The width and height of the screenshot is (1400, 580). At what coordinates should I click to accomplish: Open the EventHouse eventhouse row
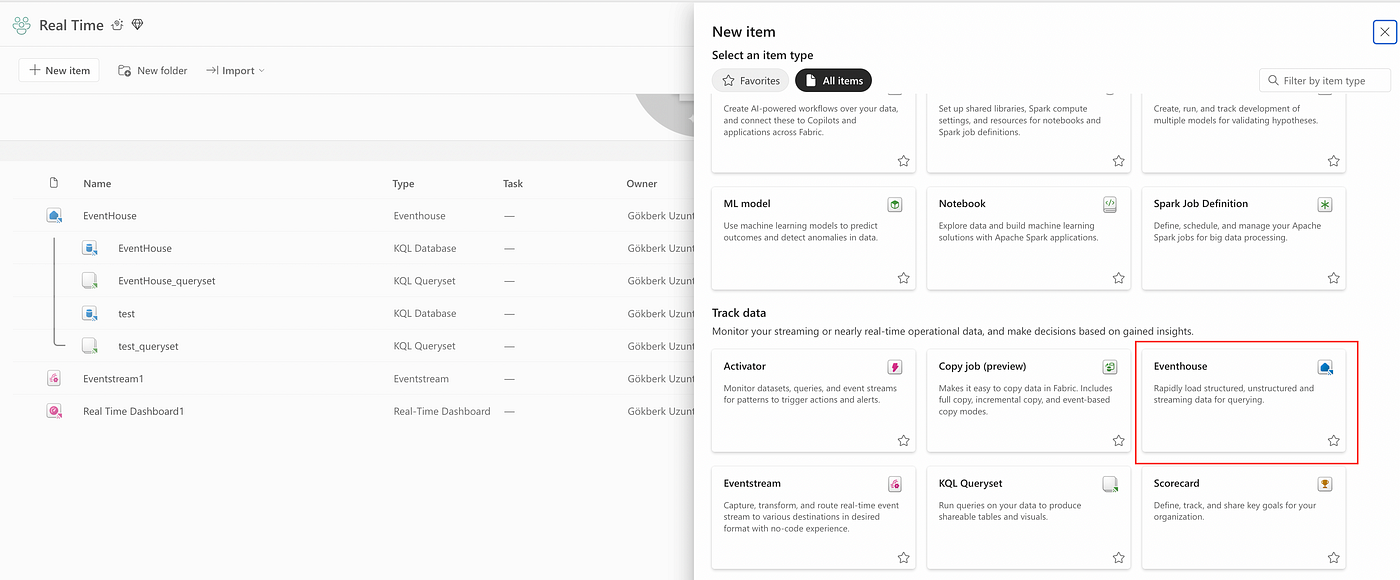110,216
